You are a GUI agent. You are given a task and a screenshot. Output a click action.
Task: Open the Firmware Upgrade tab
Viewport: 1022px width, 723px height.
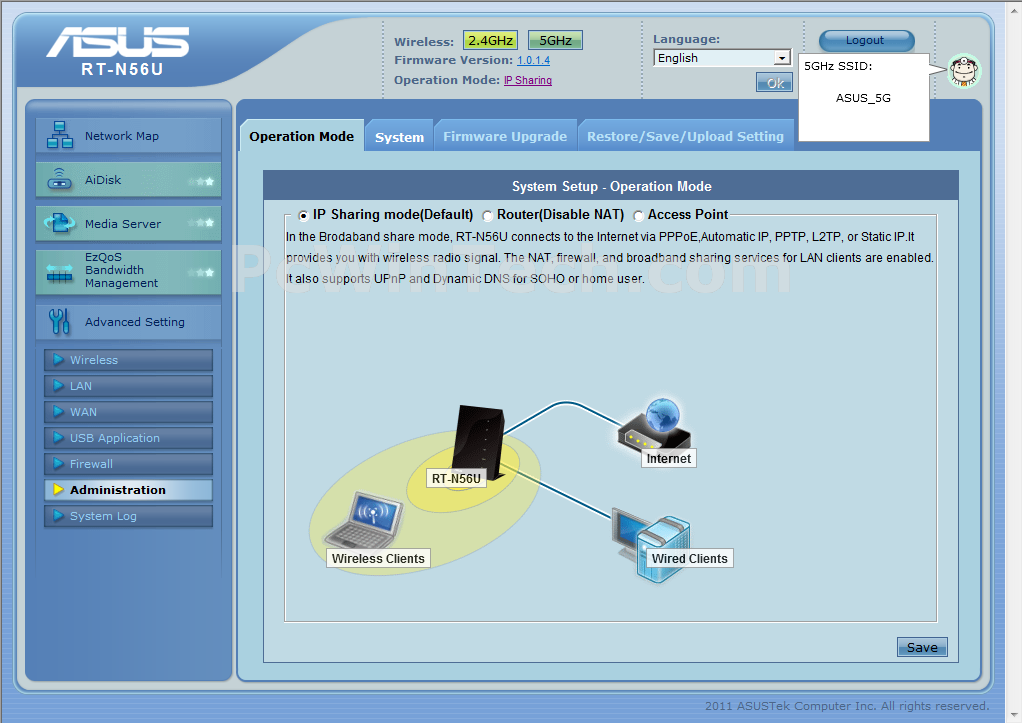[505, 137]
